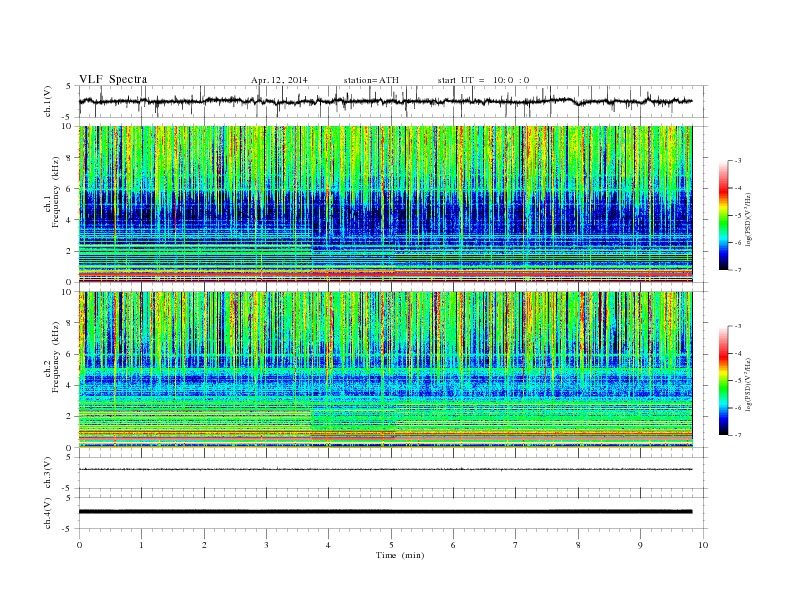This screenshot has width=792, height=612.
Task: Click time-axis tick label "0"
Action: pos(79,545)
